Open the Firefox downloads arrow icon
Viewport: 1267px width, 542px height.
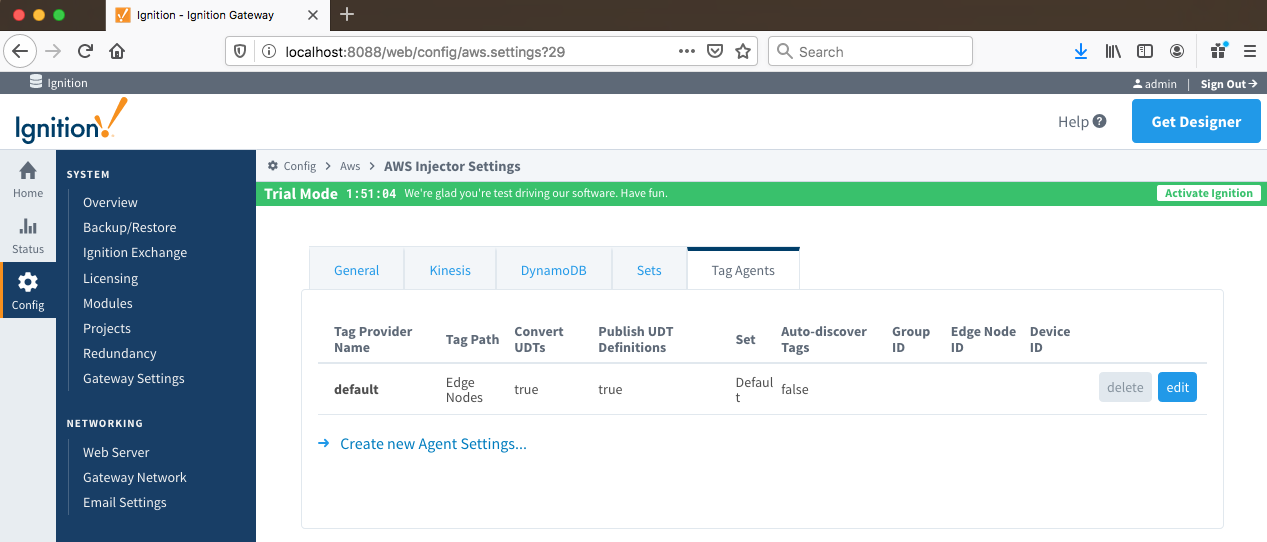(x=1081, y=51)
